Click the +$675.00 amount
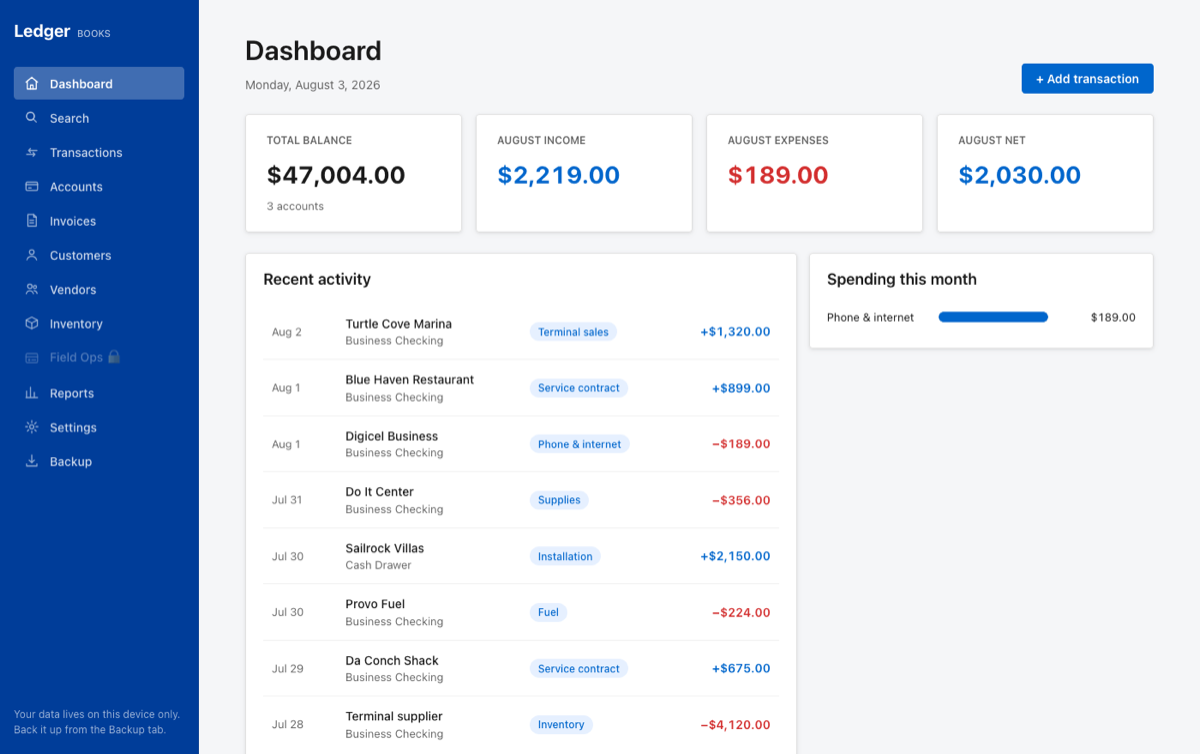Viewport: 1200px width, 754px height. (741, 668)
